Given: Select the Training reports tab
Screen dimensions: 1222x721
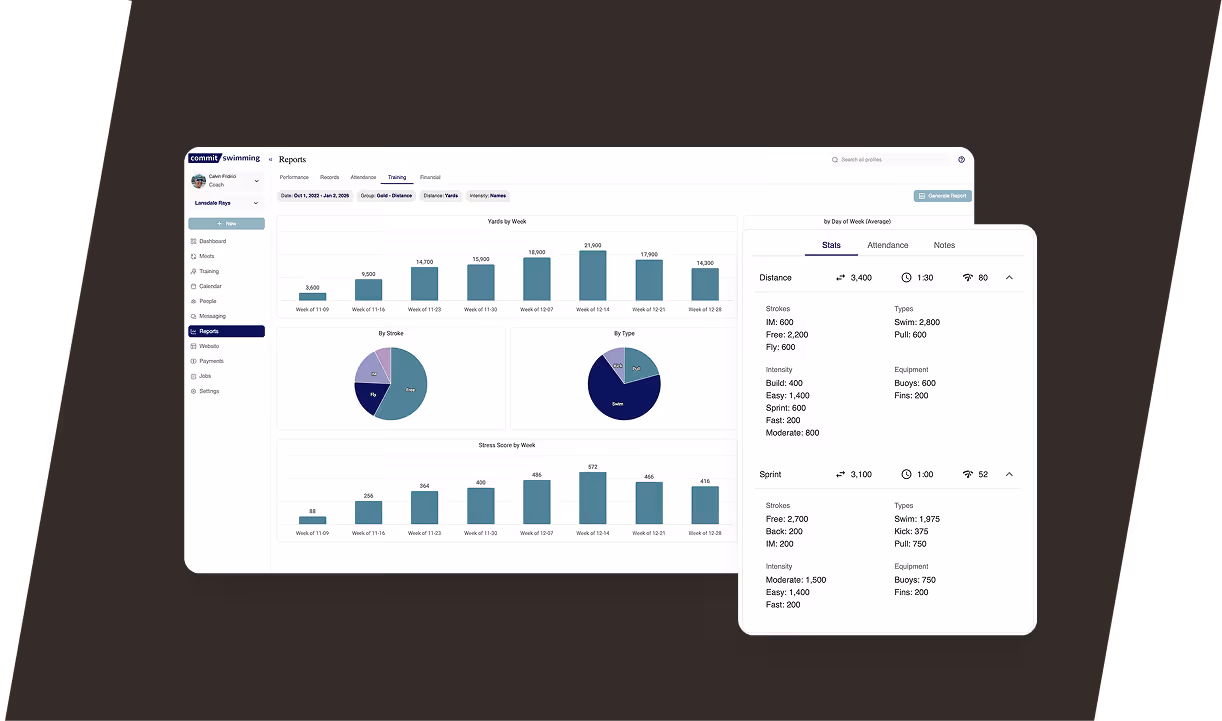Looking at the screenshot, I should click(x=397, y=177).
